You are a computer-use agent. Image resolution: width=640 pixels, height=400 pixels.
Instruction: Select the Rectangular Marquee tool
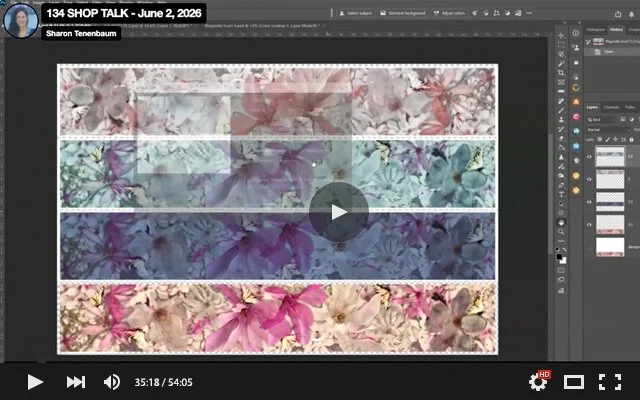pos(562,45)
